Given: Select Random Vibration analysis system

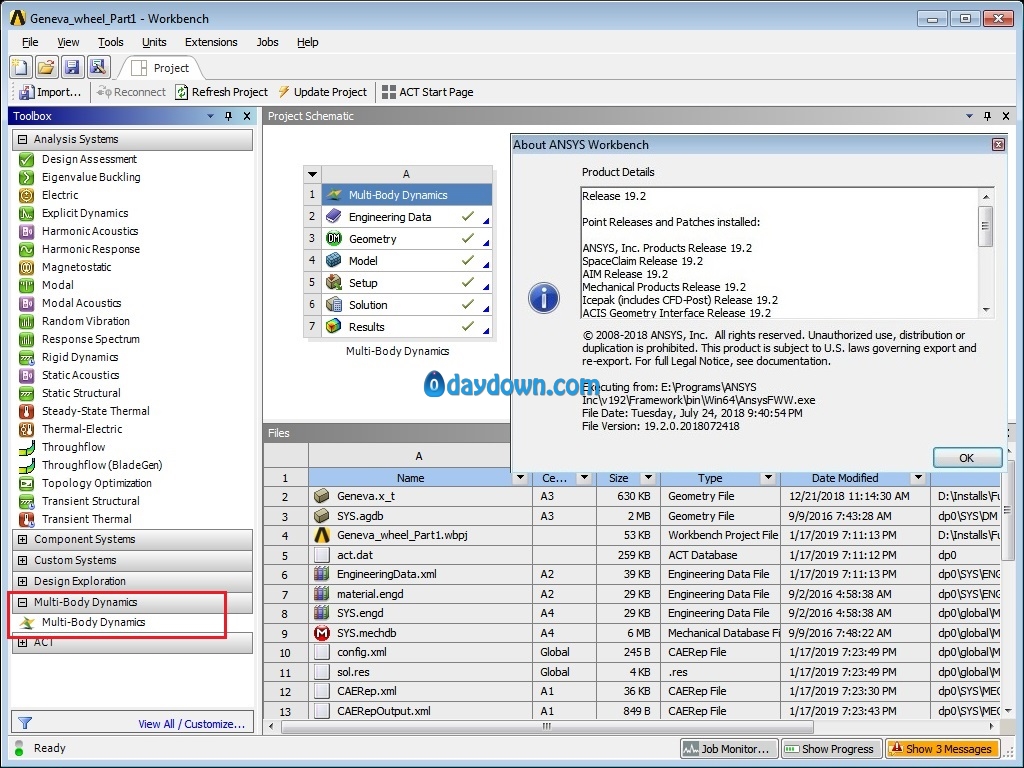Looking at the screenshot, I should point(86,321).
